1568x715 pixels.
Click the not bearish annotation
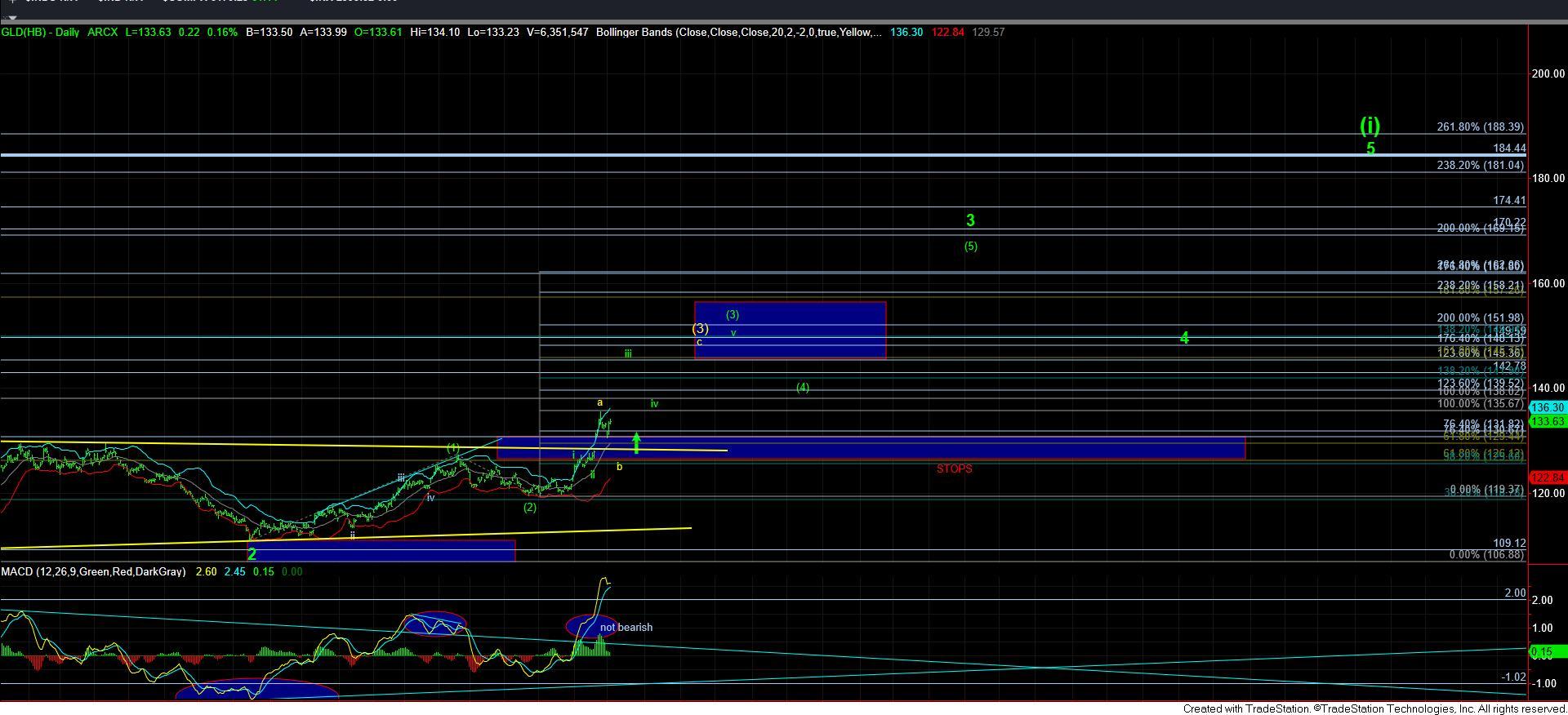[626, 628]
